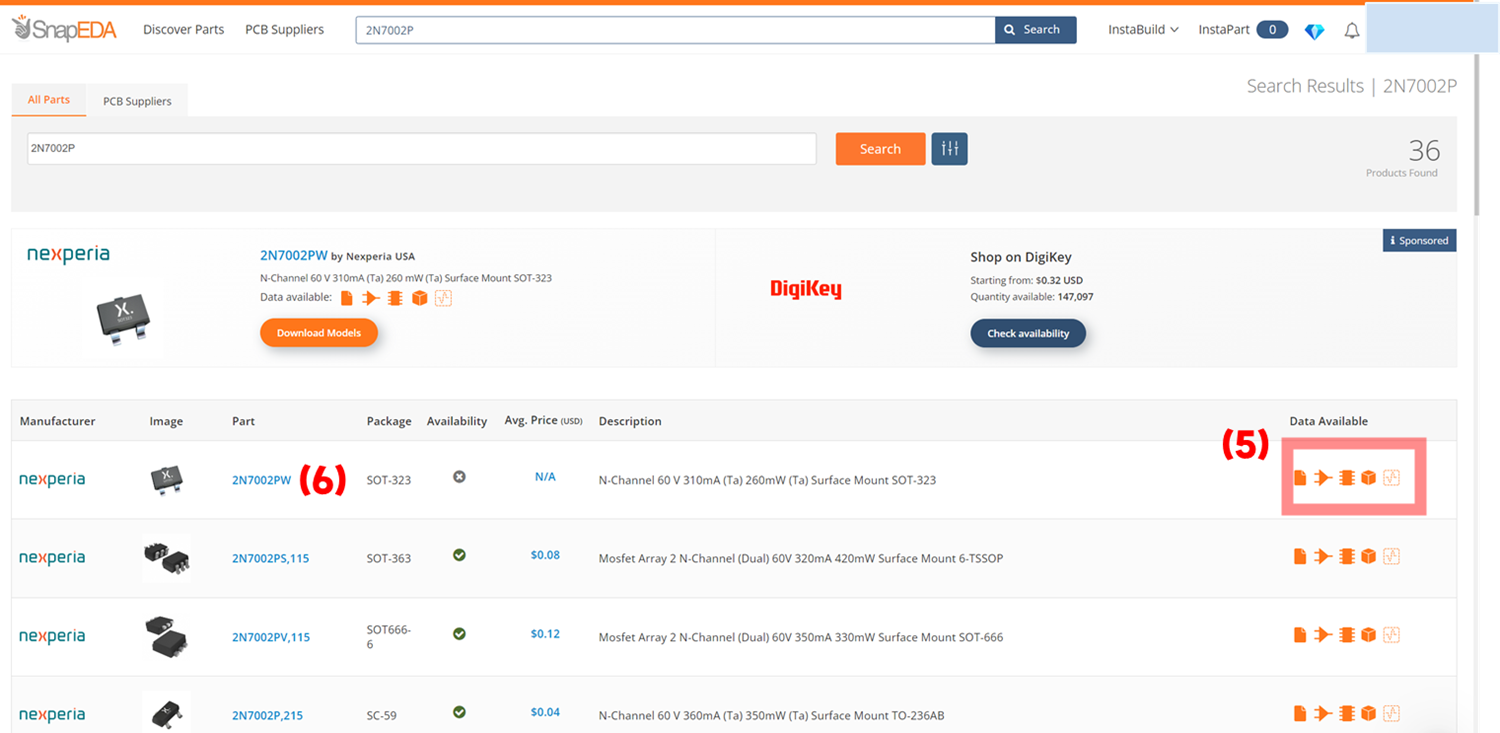Click the $0.08 average price link

pyautogui.click(x=545, y=555)
